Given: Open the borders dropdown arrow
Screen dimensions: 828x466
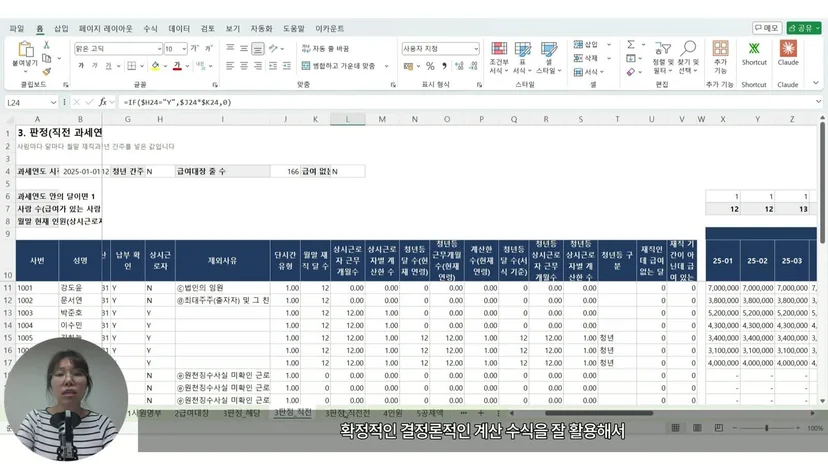Looking at the screenshot, I should click(x=142, y=66).
